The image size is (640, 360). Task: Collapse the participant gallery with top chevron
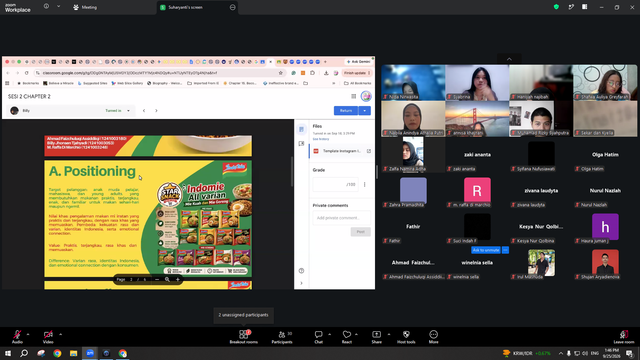click(509, 59)
